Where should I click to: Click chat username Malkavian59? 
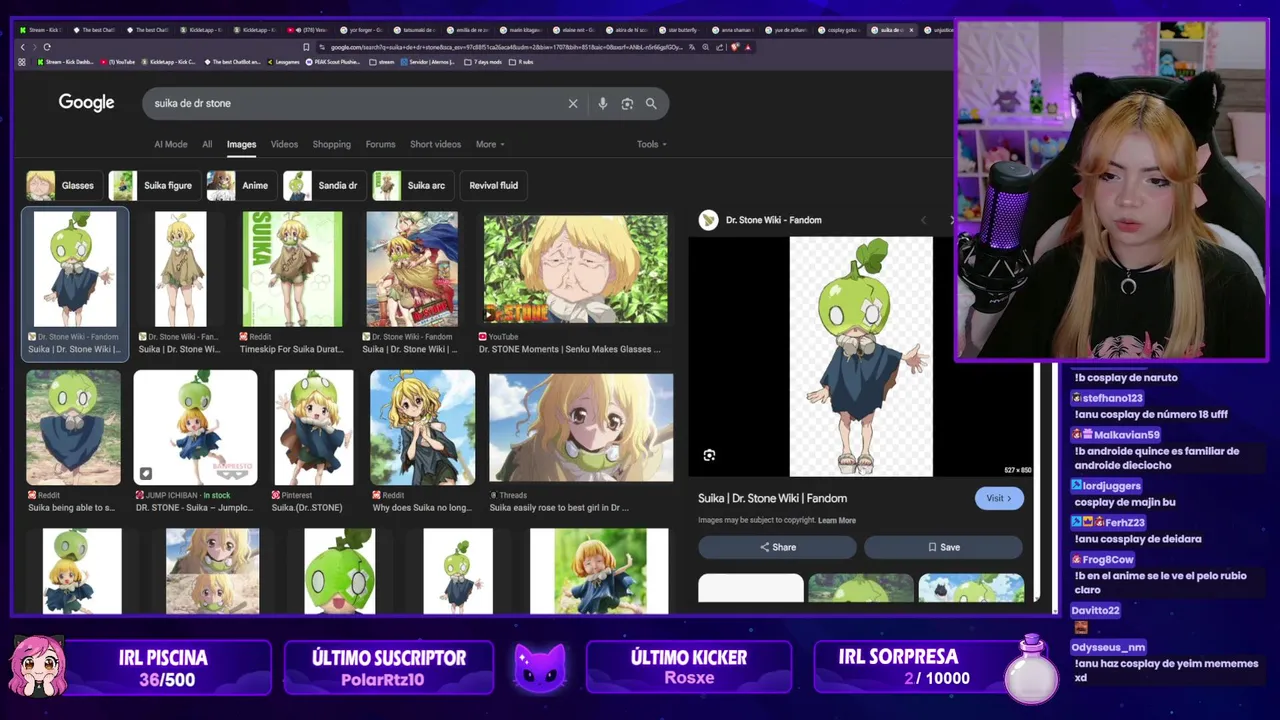(x=1126, y=435)
